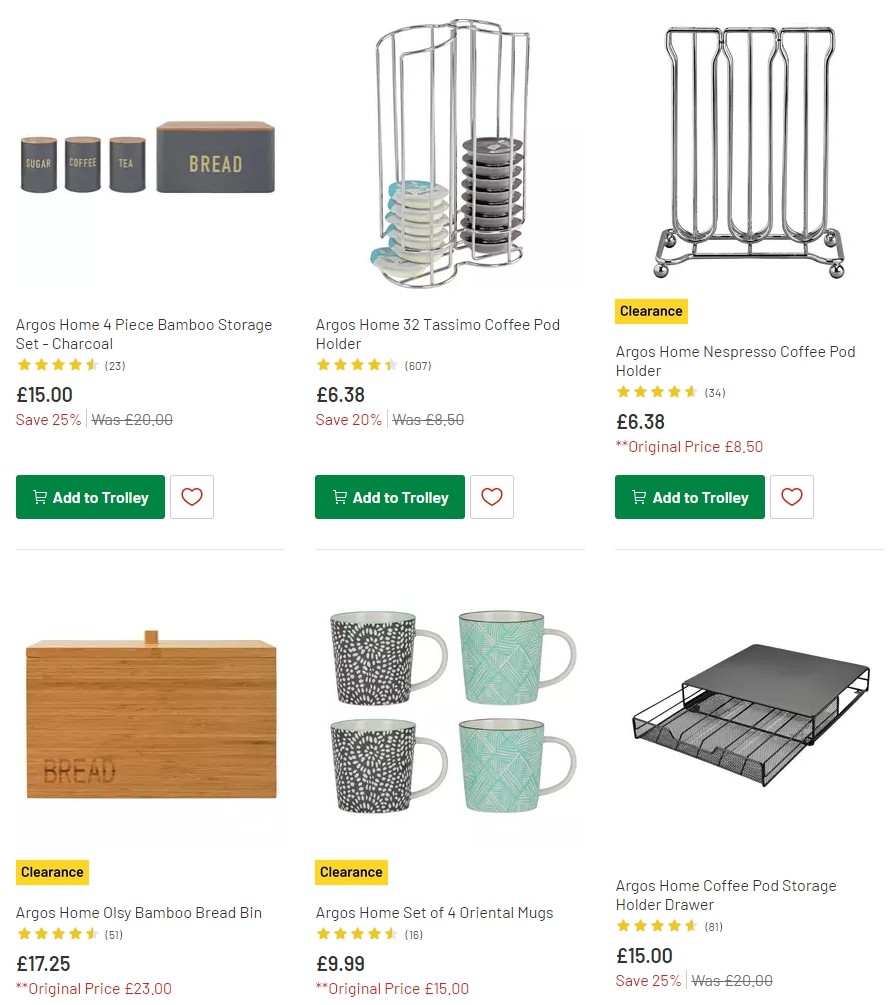Click the review count for the Nespresso holder

point(714,392)
